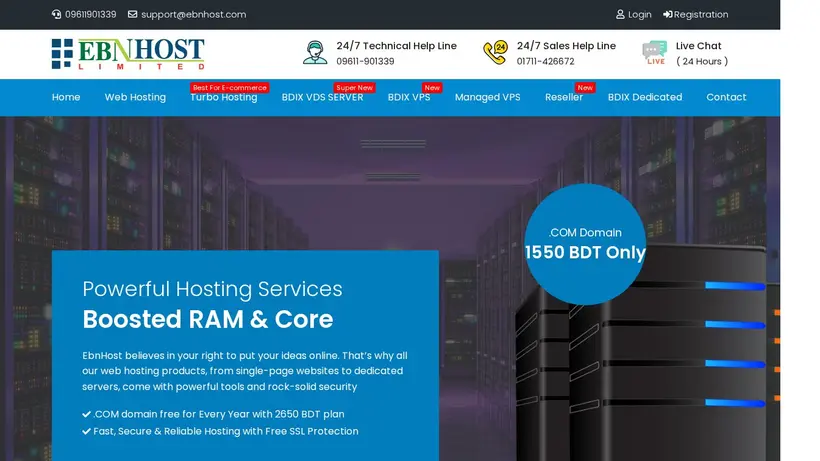Click the New badge above Reseller

[x=585, y=88]
